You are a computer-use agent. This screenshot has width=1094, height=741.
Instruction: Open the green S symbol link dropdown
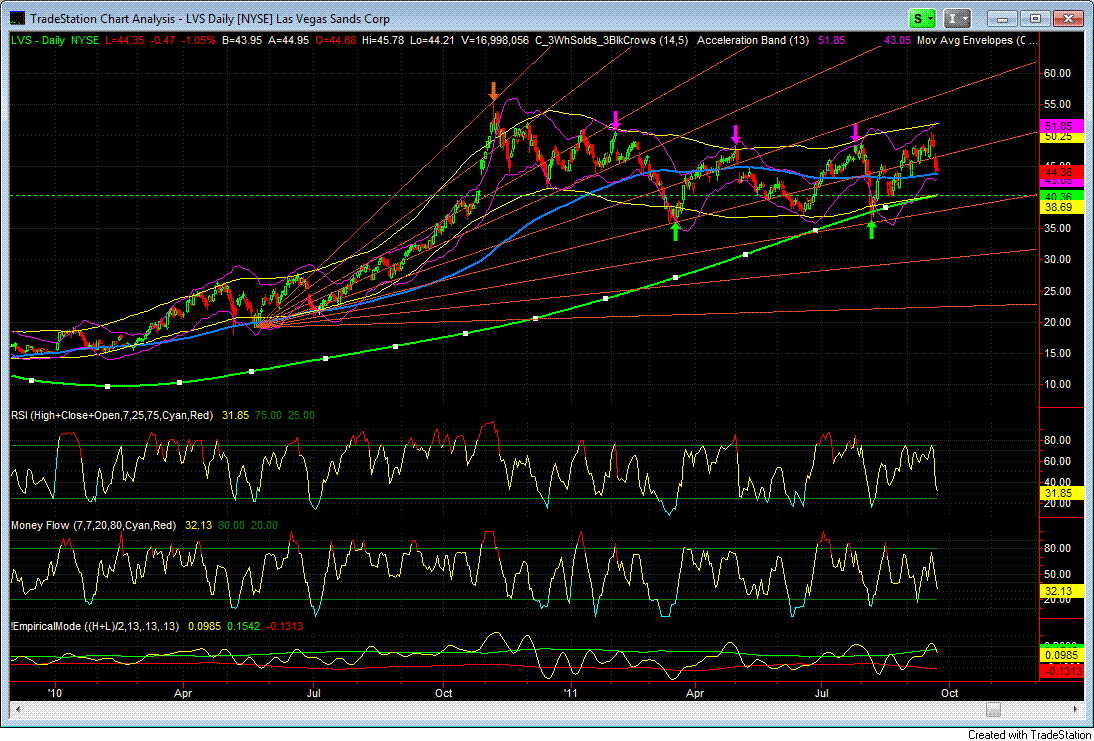pos(924,19)
